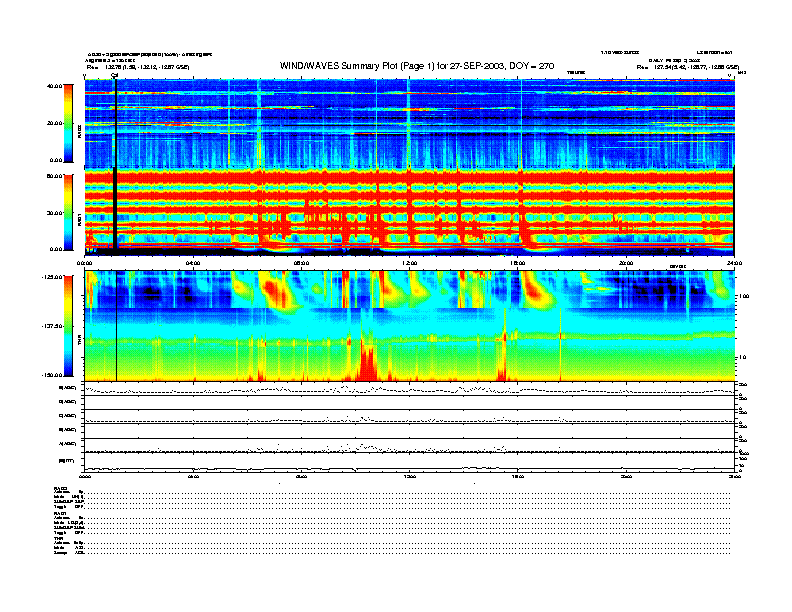
Task: Click the topmost line-plot strip below TNR
Action: [409, 388]
